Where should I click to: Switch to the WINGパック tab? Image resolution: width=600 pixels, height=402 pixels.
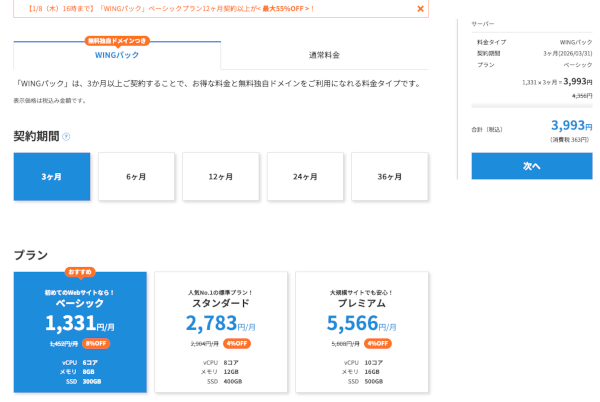click(x=117, y=55)
